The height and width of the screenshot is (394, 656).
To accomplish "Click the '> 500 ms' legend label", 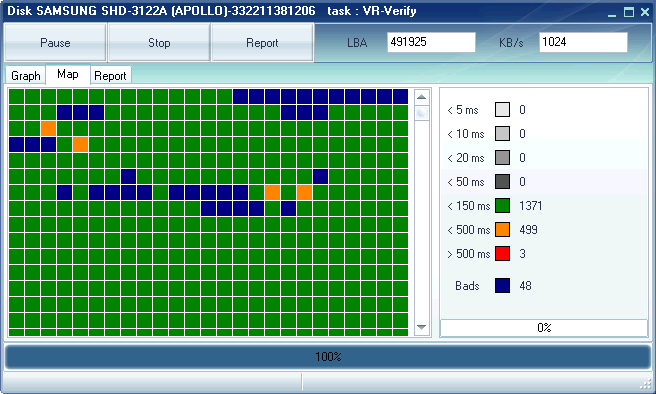I will tap(469, 254).
